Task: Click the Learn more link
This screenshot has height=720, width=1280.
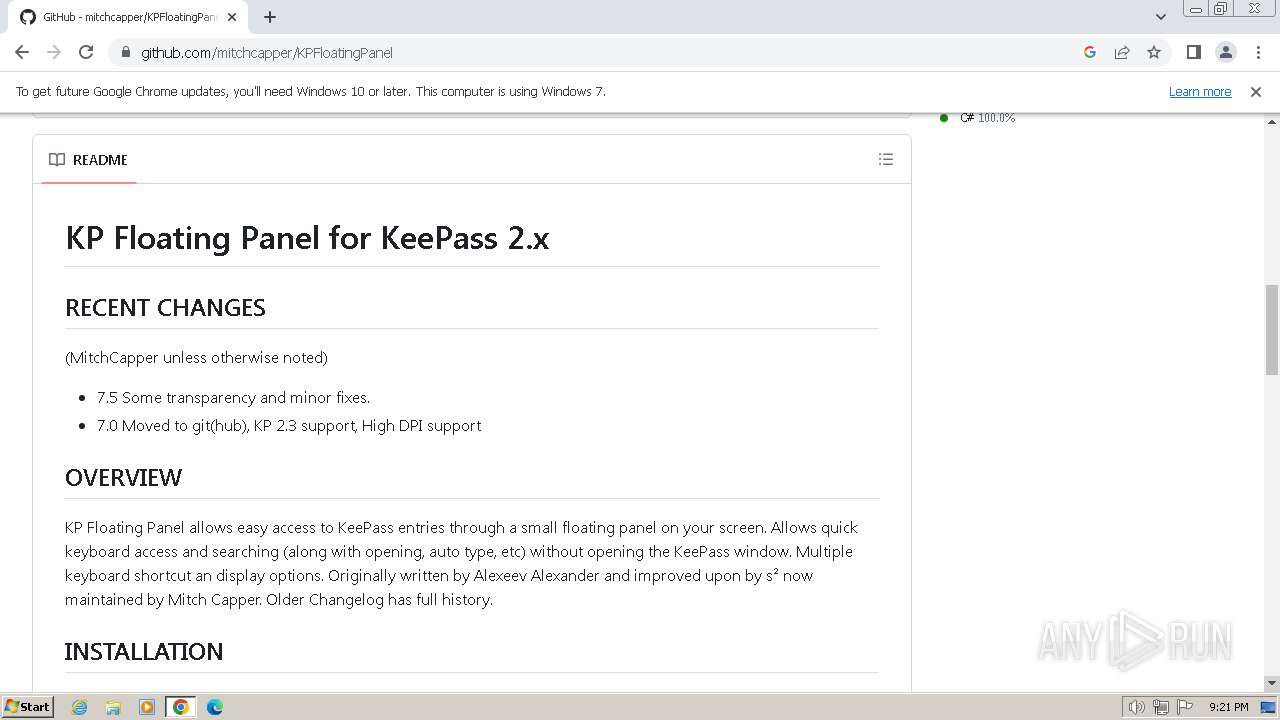Action: click(x=1199, y=91)
